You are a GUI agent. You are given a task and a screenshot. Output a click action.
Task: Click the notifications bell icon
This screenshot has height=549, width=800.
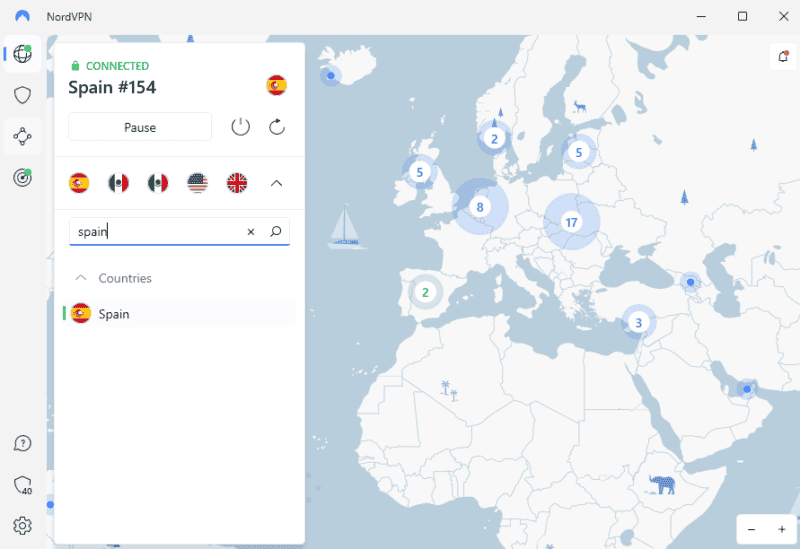(783, 57)
